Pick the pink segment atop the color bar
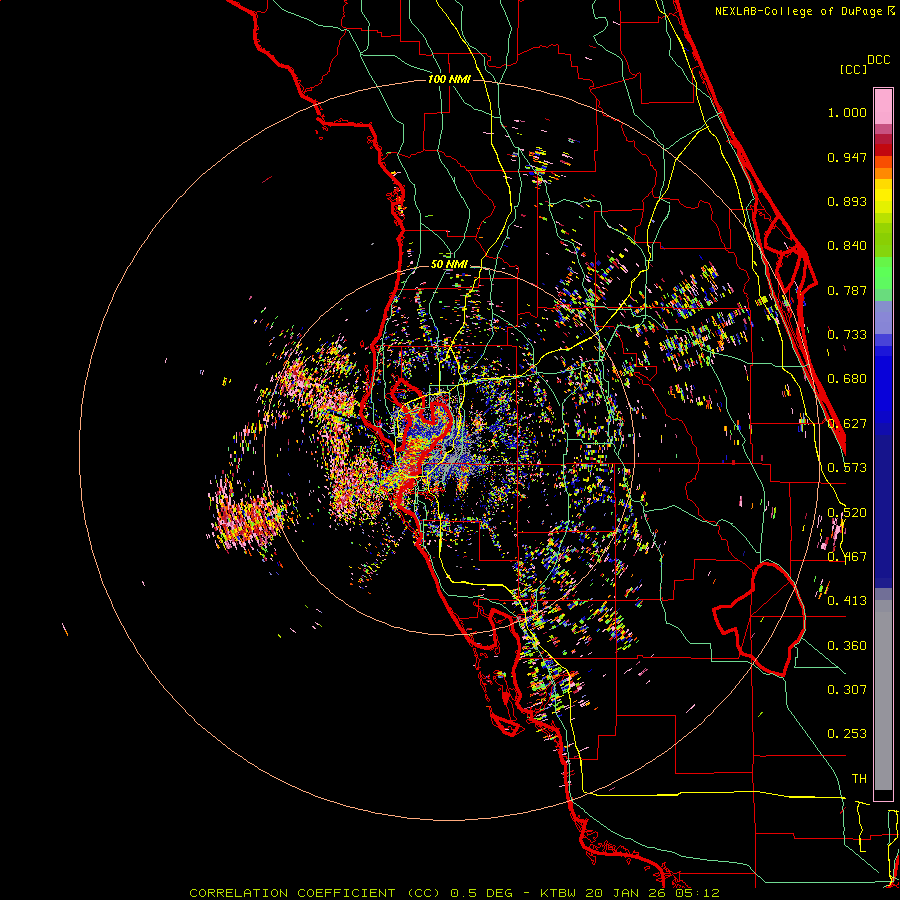This screenshot has width=900, height=900. click(x=883, y=105)
